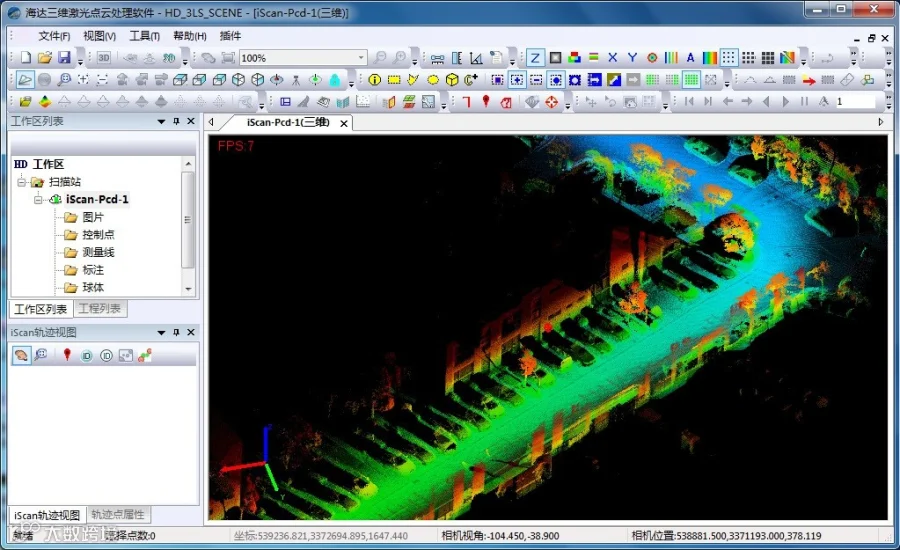Toggle medium point size dots button
The width and height of the screenshot is (900, 550).
pos(748,57)
